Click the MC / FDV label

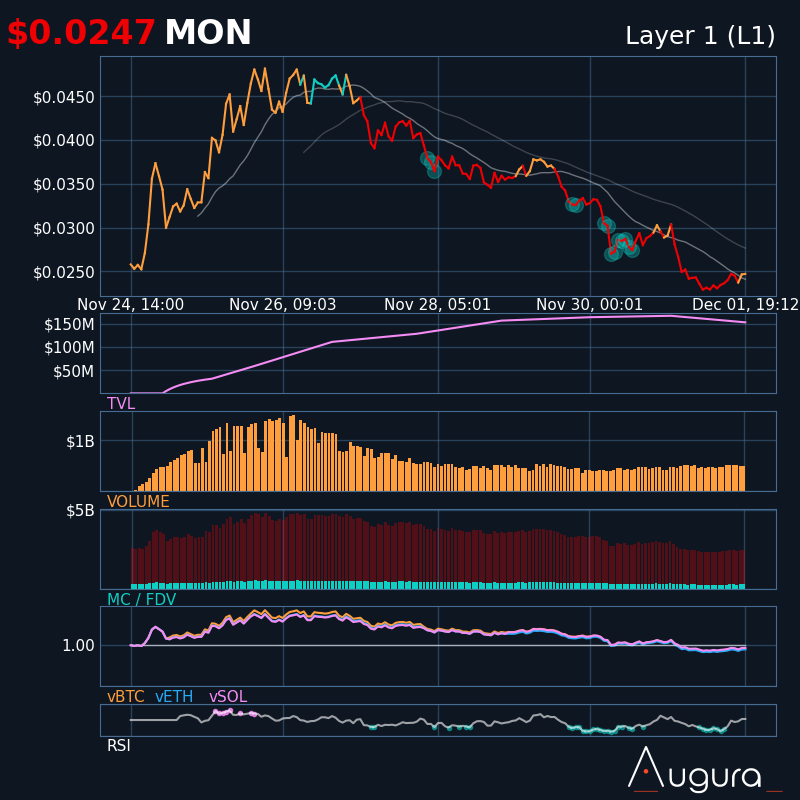click(141, 600)
